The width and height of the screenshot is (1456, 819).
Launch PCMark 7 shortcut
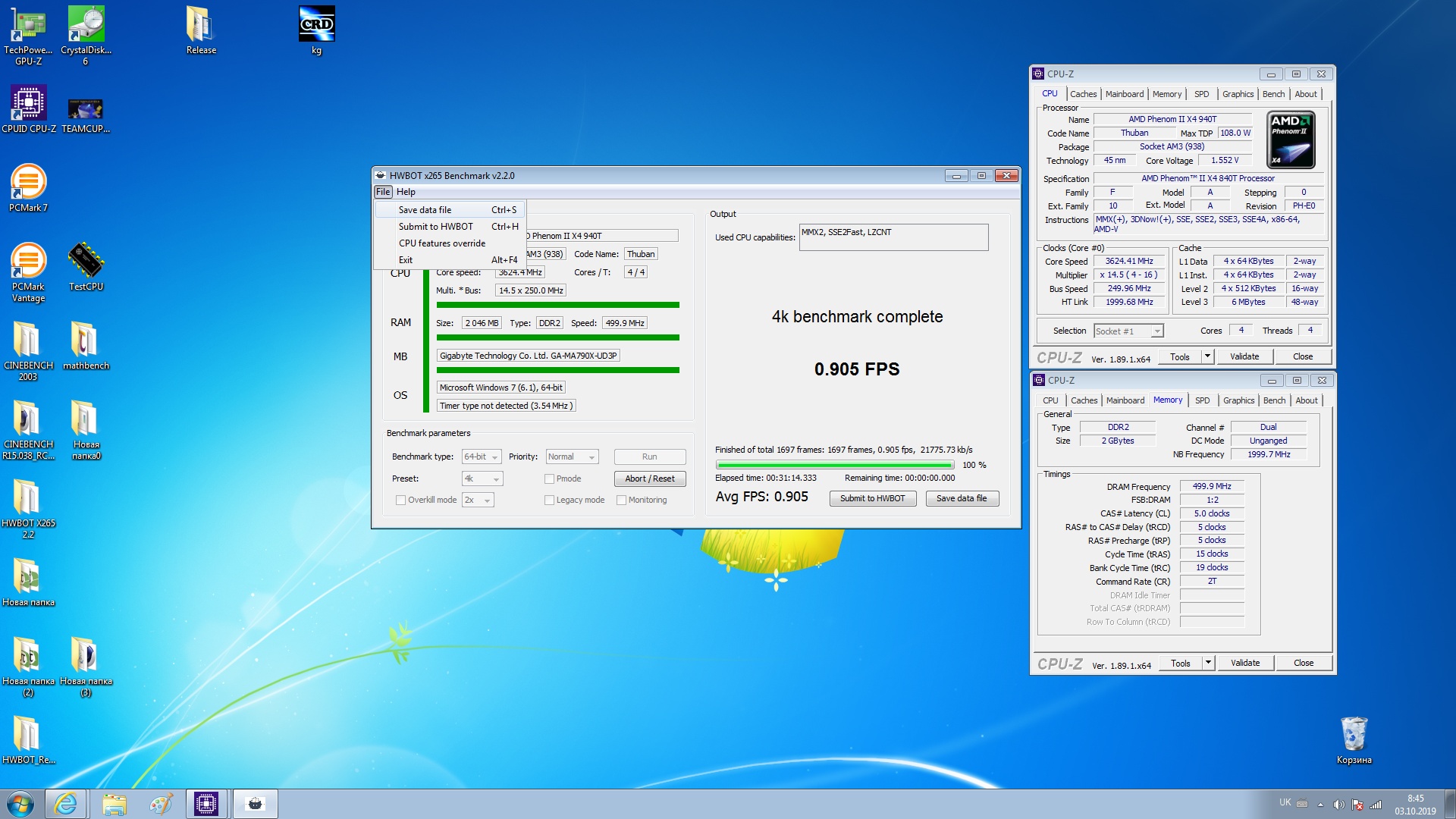(28, 188)
